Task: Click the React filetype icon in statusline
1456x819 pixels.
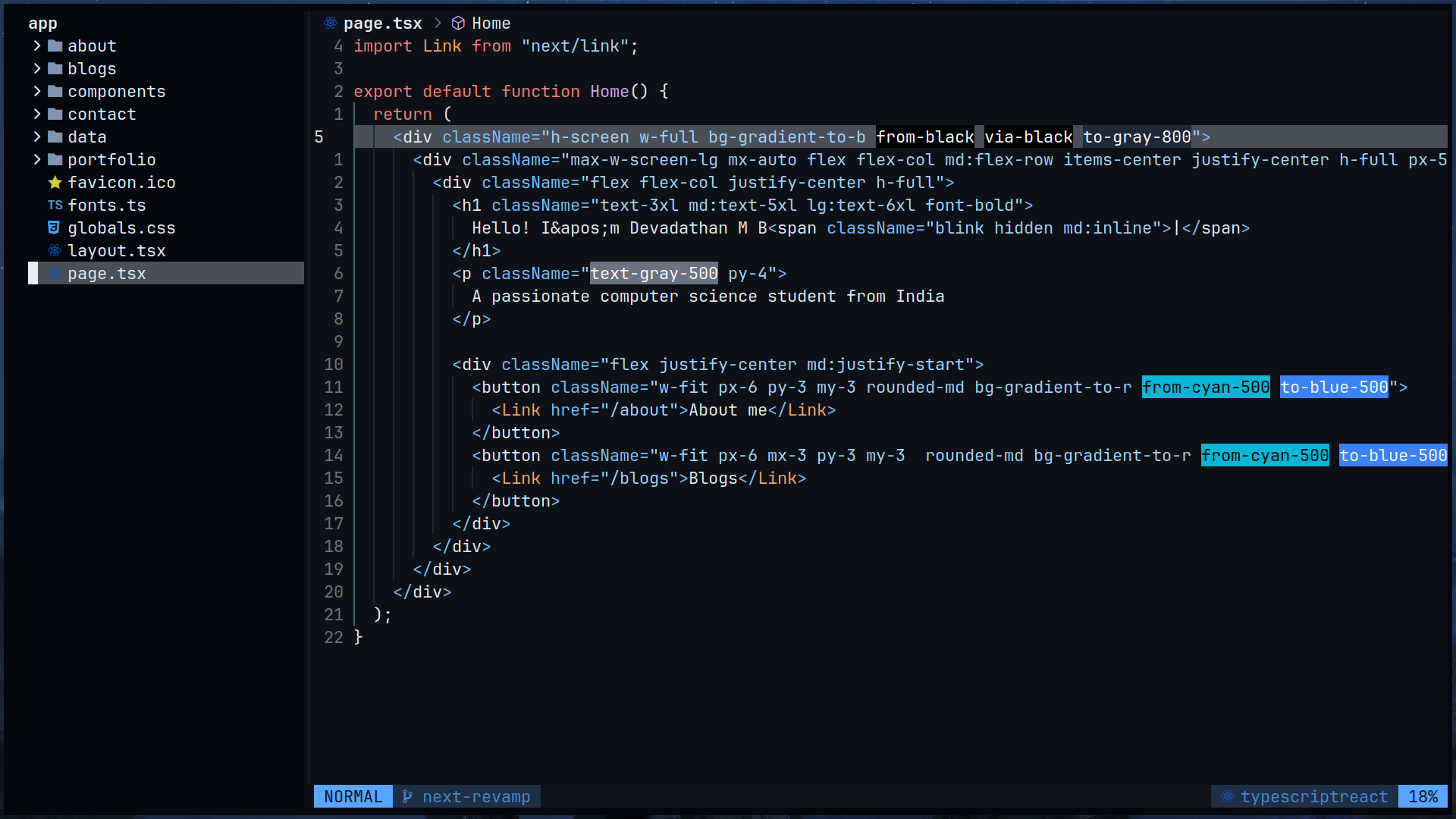Action: (x=1227, y=796)
